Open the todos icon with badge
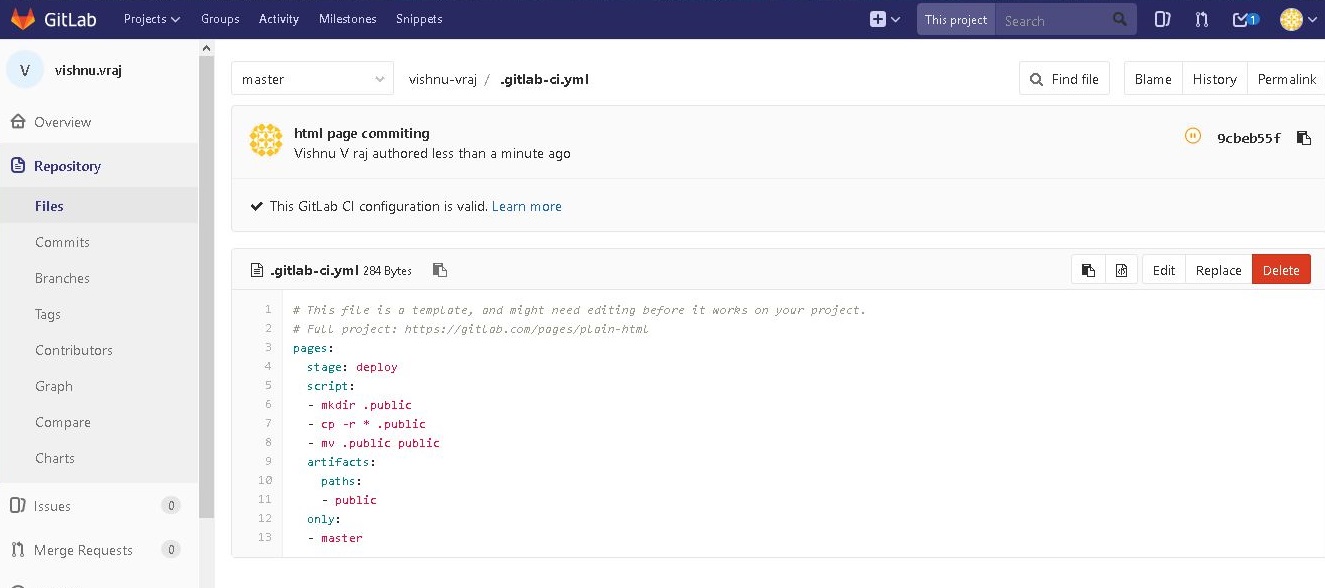 click(1245, 19)
